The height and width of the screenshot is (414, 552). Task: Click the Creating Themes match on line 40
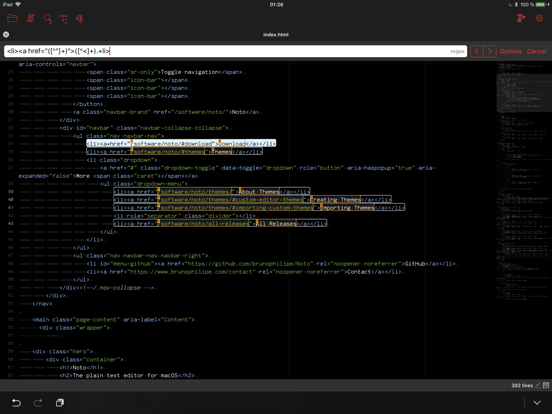point(252,200)
